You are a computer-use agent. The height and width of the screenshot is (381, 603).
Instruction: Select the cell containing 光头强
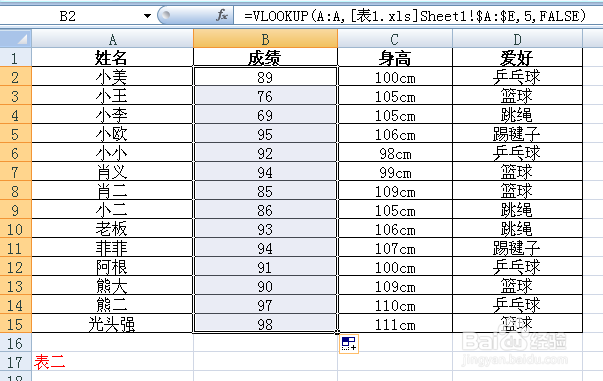click(112, 323)
